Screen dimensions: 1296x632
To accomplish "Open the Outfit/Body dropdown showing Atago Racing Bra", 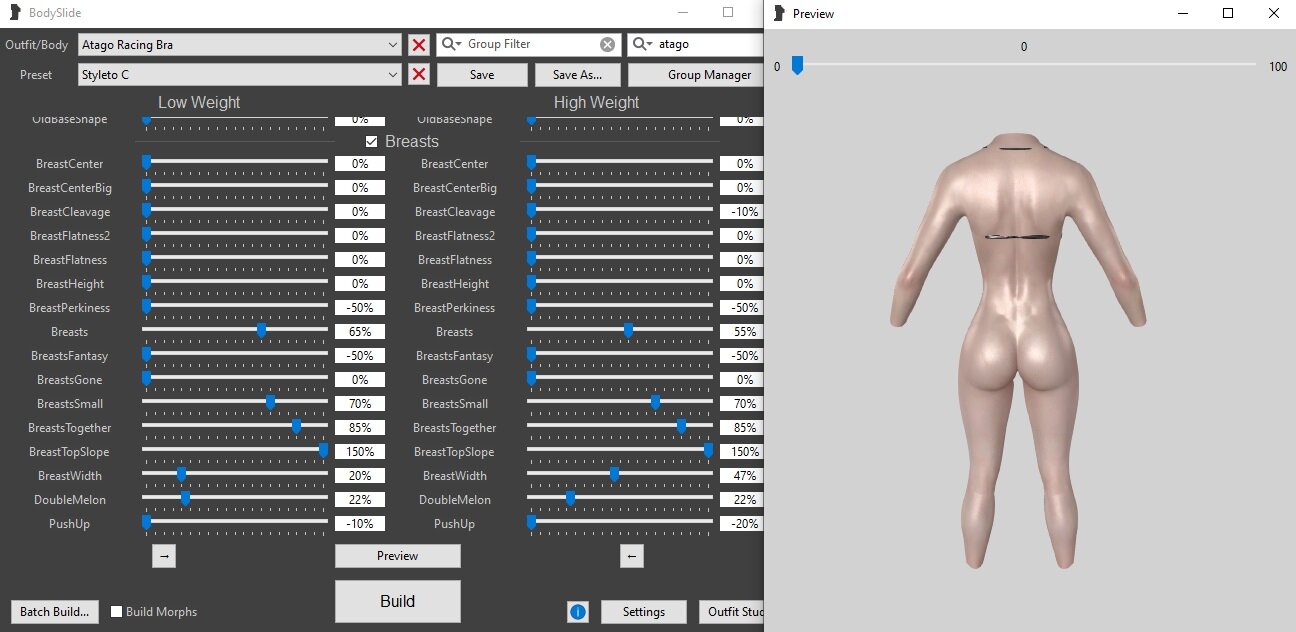I will click(240, 45).
